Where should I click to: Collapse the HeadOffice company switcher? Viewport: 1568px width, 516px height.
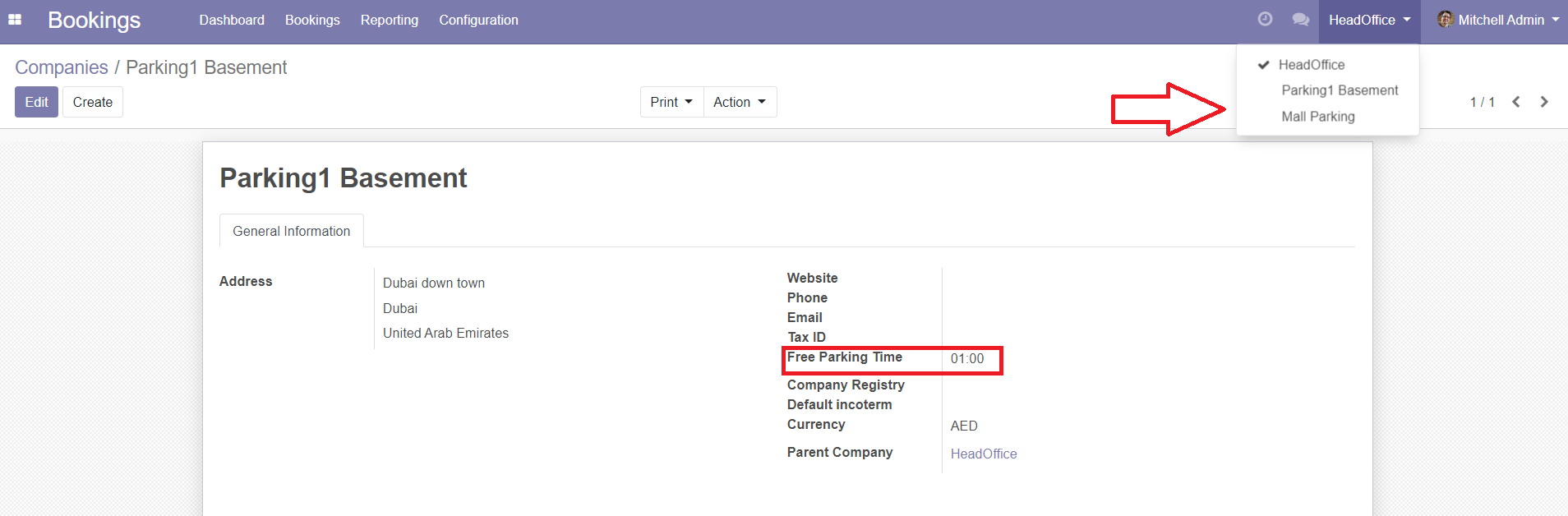pos(1368,20)
